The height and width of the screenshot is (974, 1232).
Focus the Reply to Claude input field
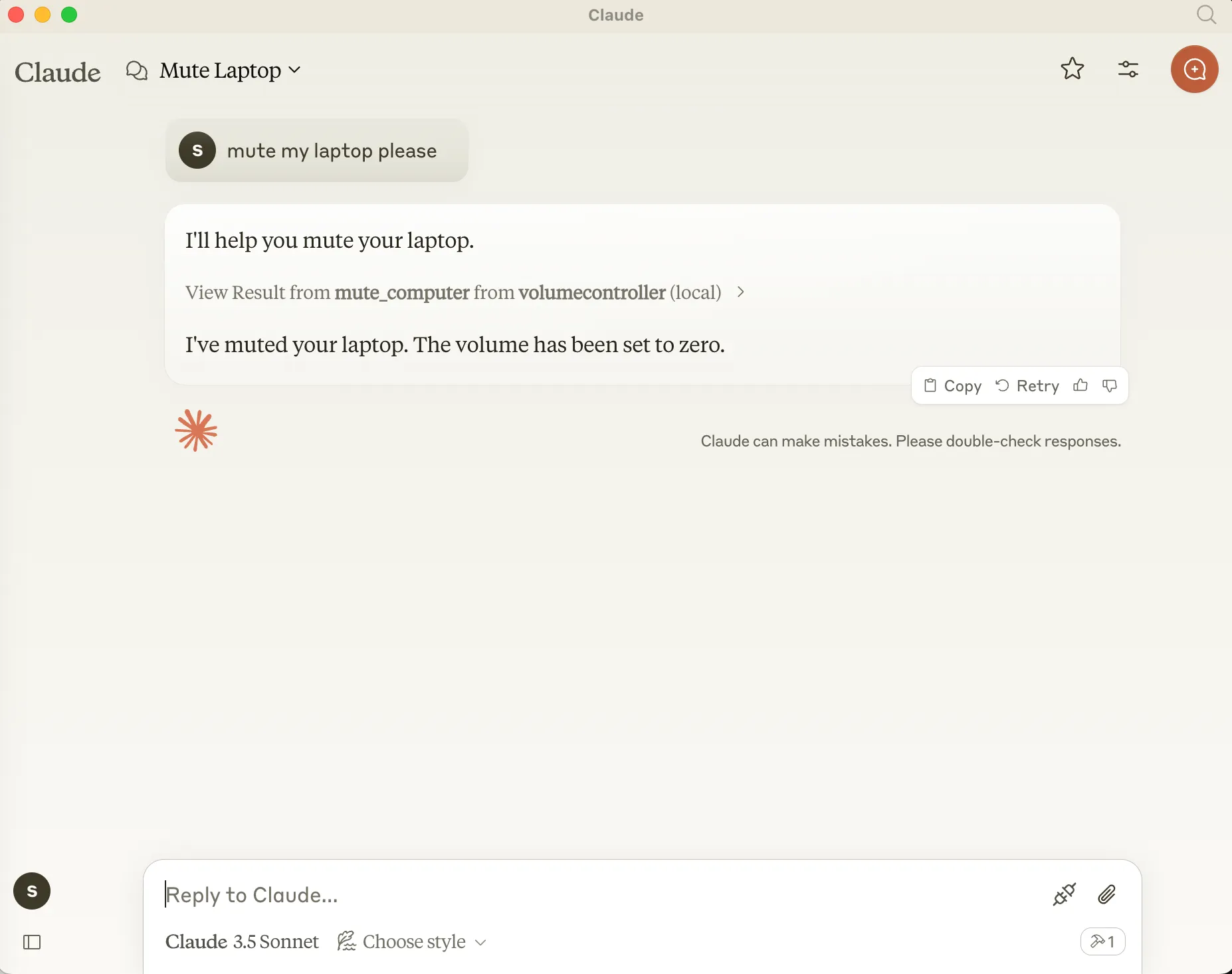[598, 895]
